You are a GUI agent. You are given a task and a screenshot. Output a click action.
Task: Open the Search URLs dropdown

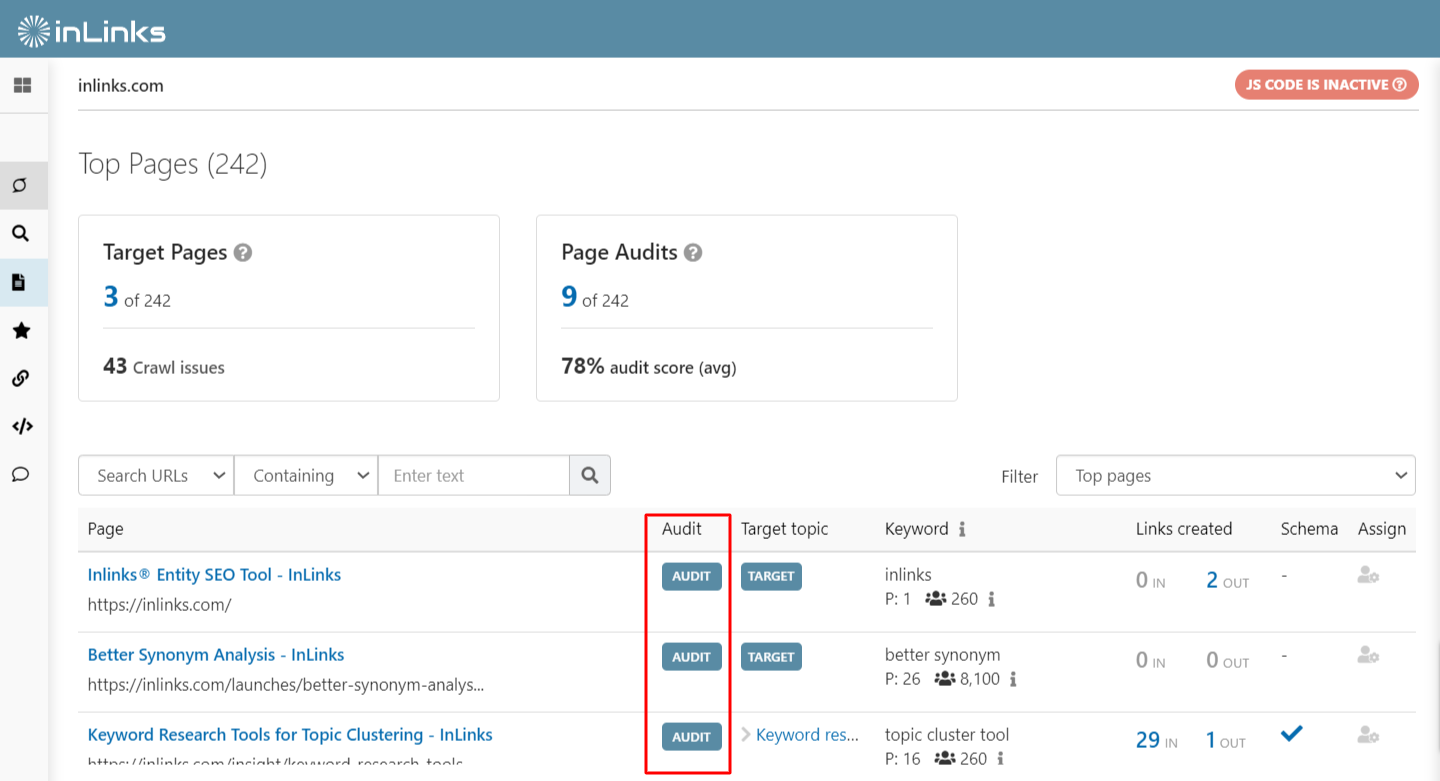click(x=156, y=476)
